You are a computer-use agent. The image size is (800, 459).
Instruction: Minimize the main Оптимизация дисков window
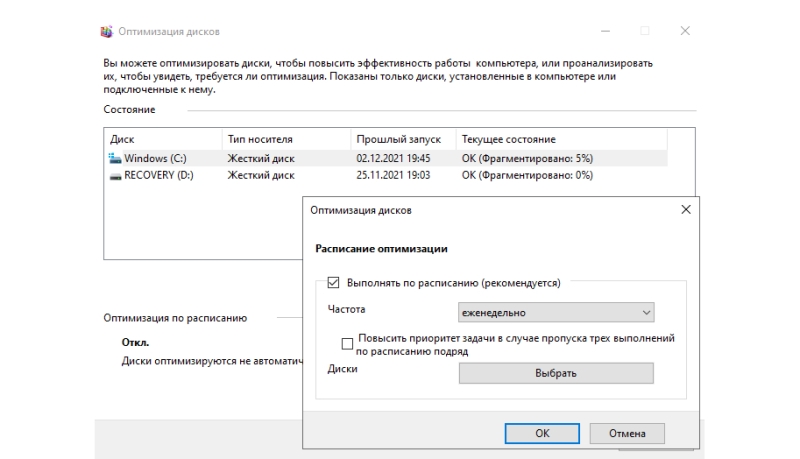(606, 31)
